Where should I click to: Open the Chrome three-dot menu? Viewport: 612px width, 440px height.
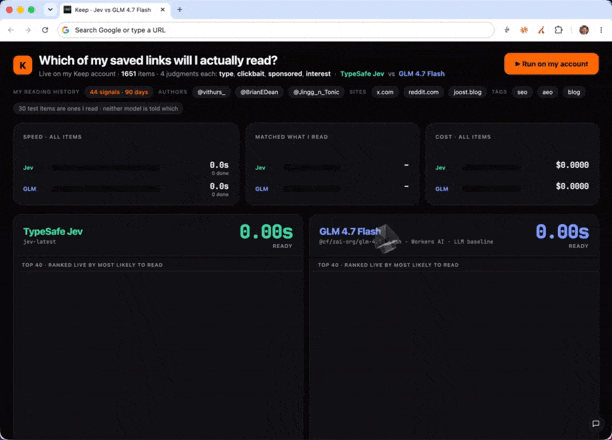pyautogui.click(x=601, y=30)
